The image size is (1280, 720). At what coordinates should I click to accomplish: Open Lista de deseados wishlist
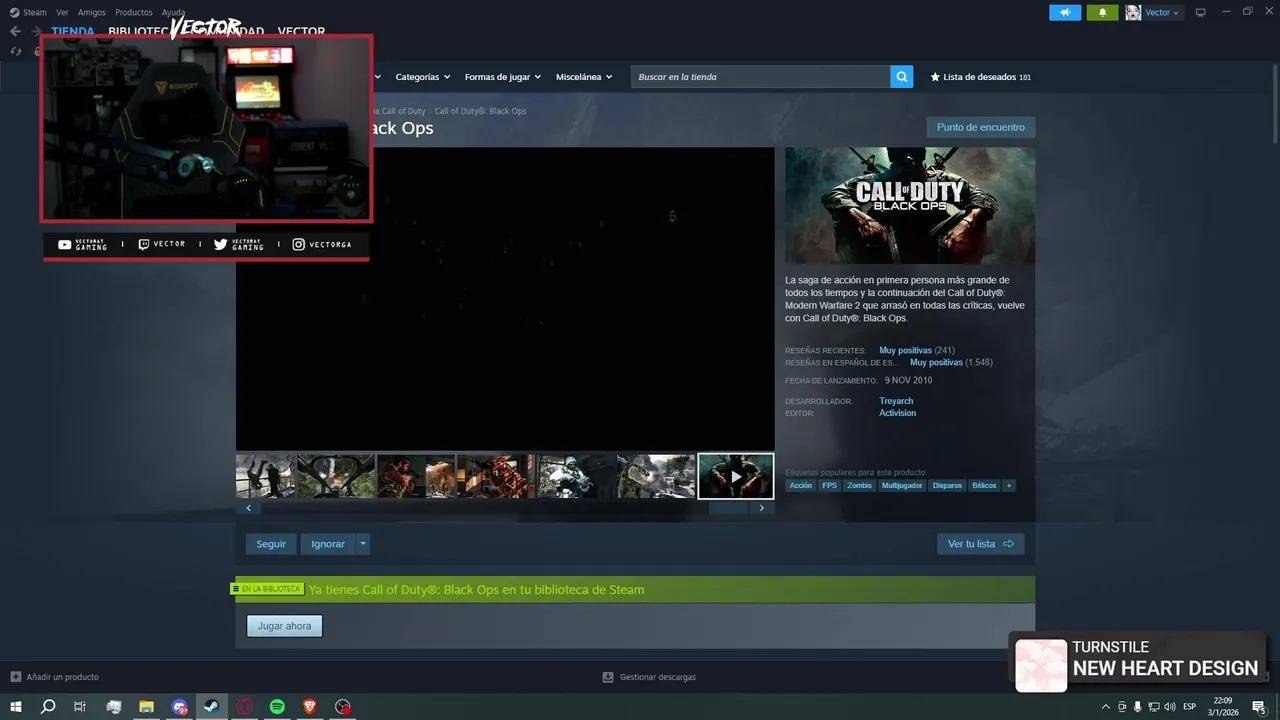tap(981, 77)
